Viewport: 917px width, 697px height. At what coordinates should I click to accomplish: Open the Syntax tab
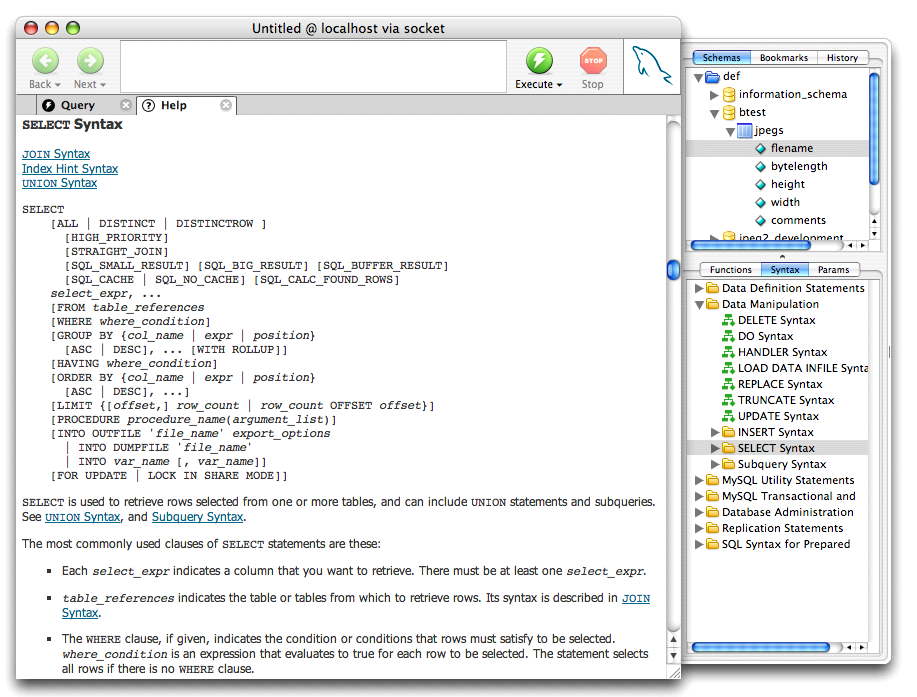[785, 270]
